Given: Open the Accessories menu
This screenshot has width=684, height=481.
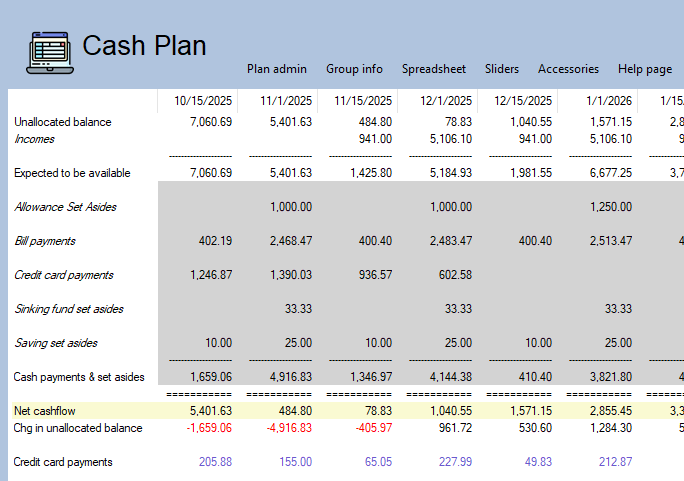Looking at the screenshot, I should click(x=568, y=69).
